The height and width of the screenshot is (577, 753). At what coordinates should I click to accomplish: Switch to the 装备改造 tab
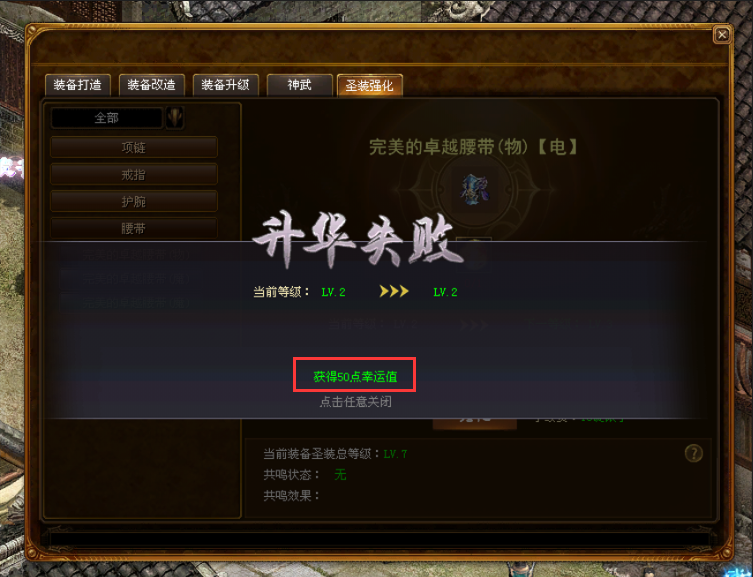[152, 85]
